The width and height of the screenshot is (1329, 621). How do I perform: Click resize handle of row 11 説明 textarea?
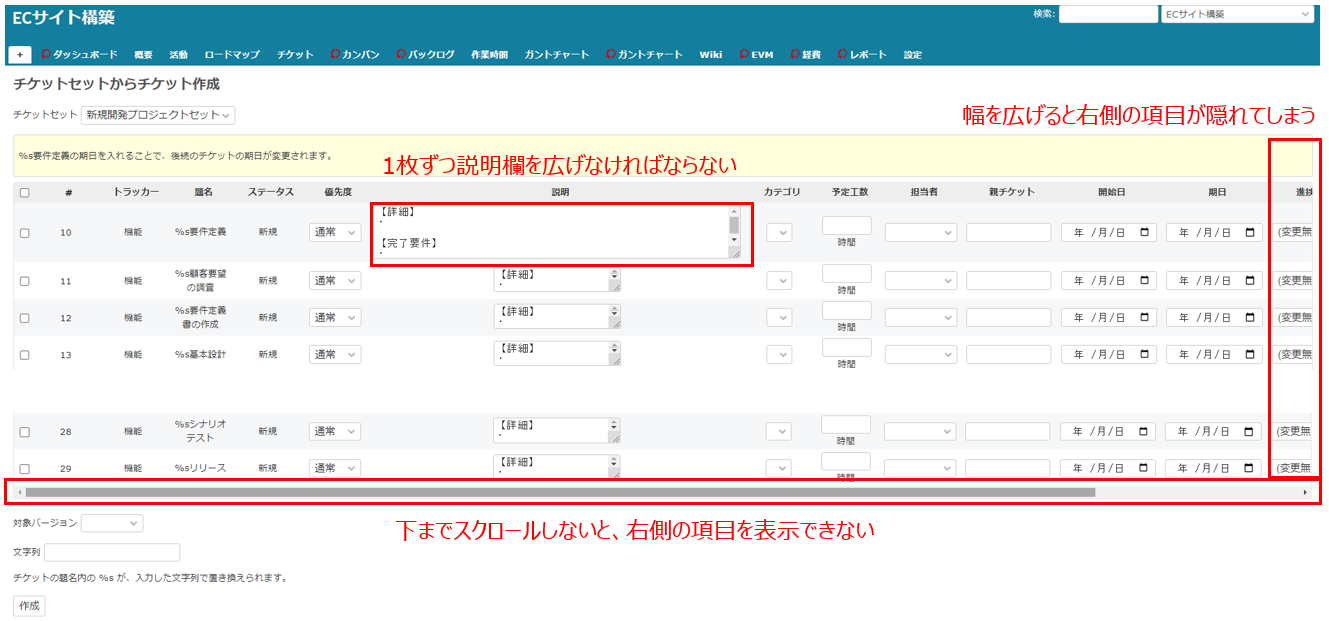click(615, 287)
